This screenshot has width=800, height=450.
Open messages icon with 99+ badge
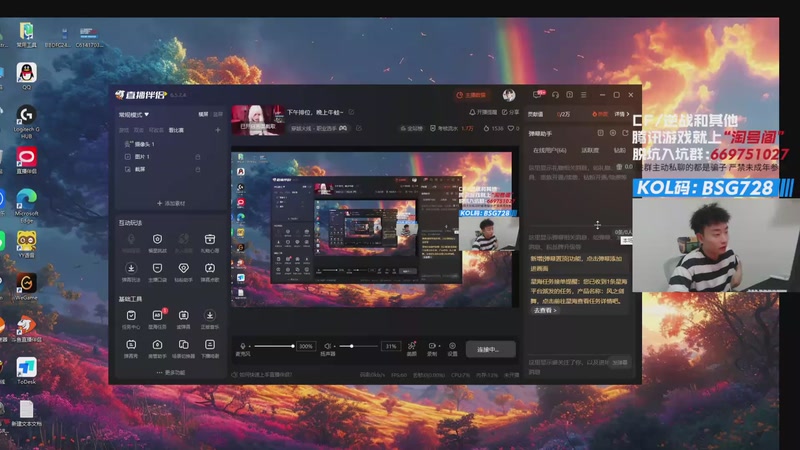538,94
